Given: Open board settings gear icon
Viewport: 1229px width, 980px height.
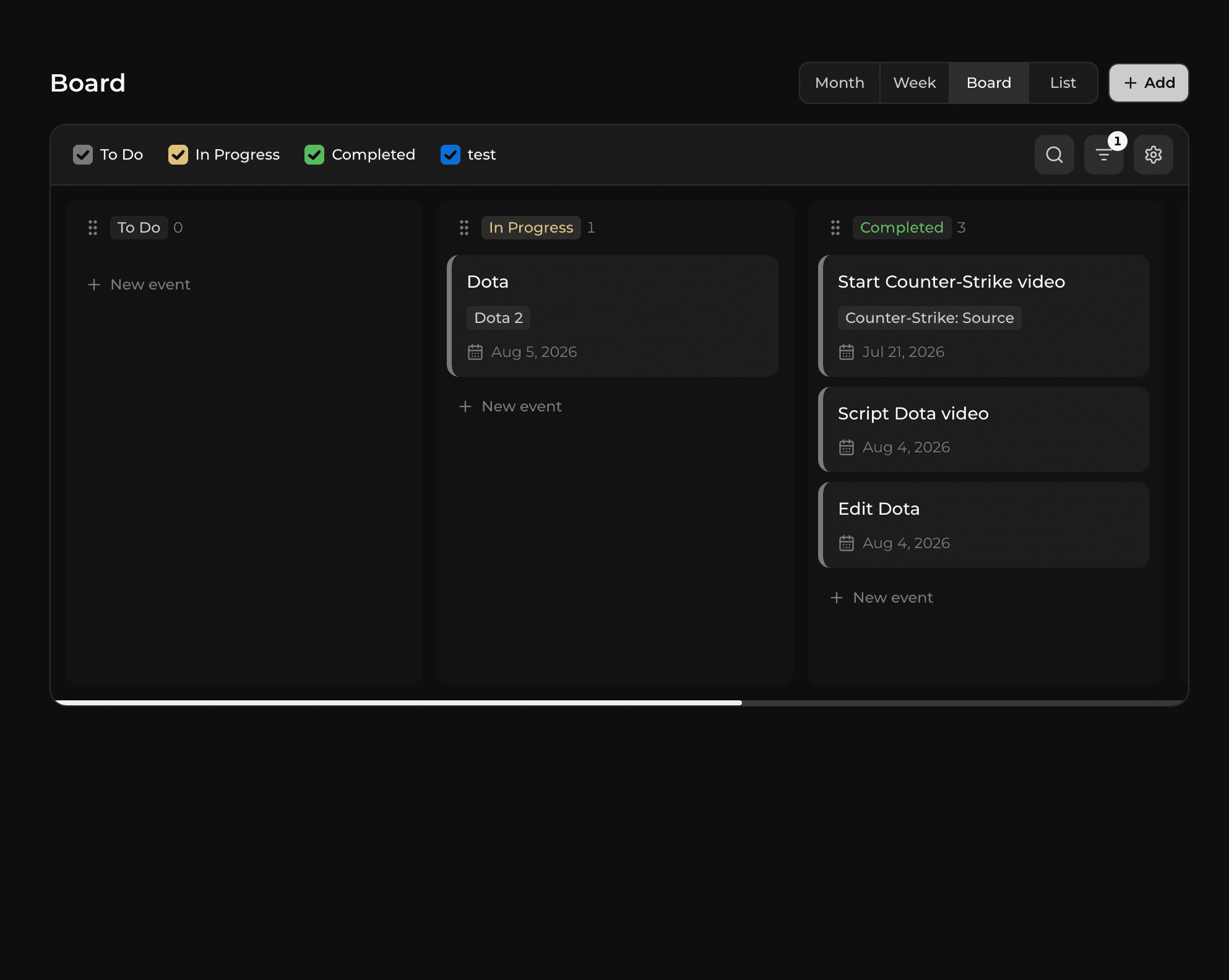Looking at the screenshot, I should tap(1153, 155).
